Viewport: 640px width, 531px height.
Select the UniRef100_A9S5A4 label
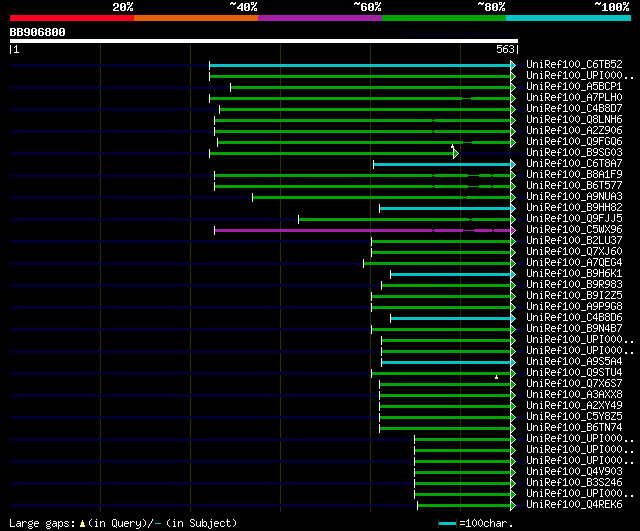click(x=574, y=362)
